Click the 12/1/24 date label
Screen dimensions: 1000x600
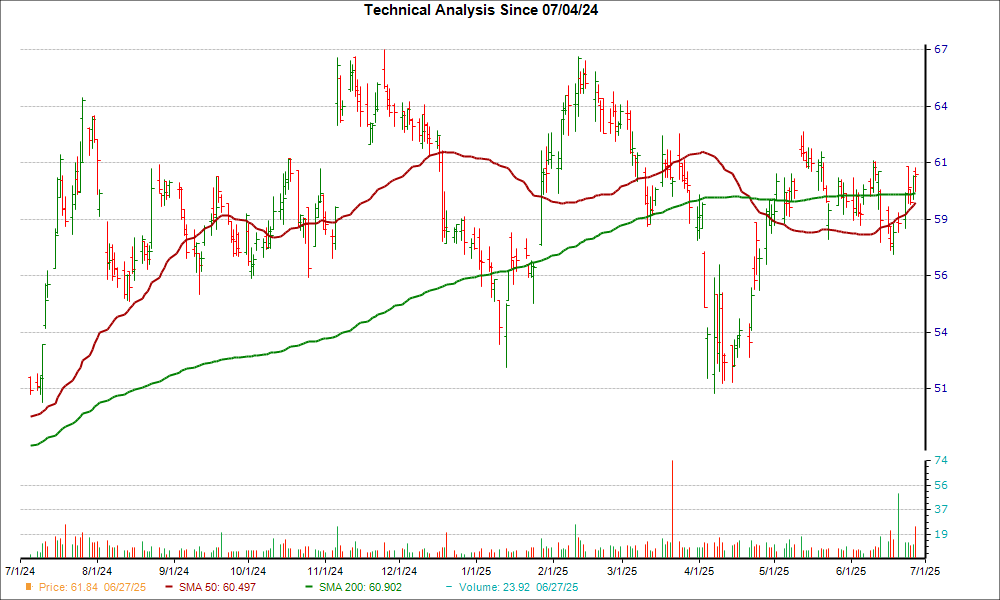click(399, 571)
